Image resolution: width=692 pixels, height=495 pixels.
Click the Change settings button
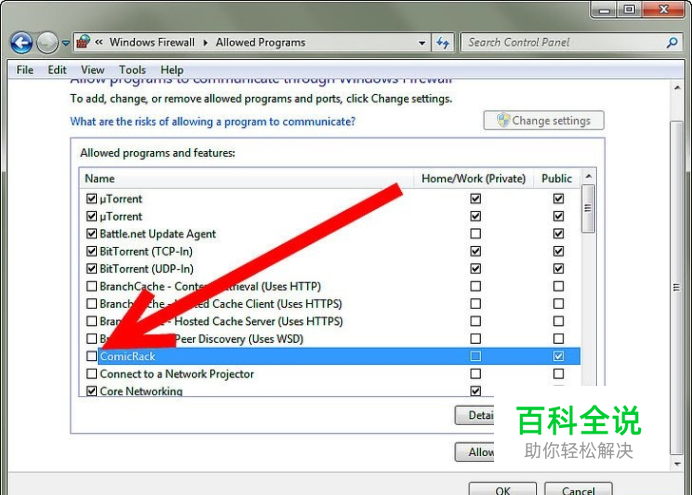pyautogui.click(x=544, y=120)
